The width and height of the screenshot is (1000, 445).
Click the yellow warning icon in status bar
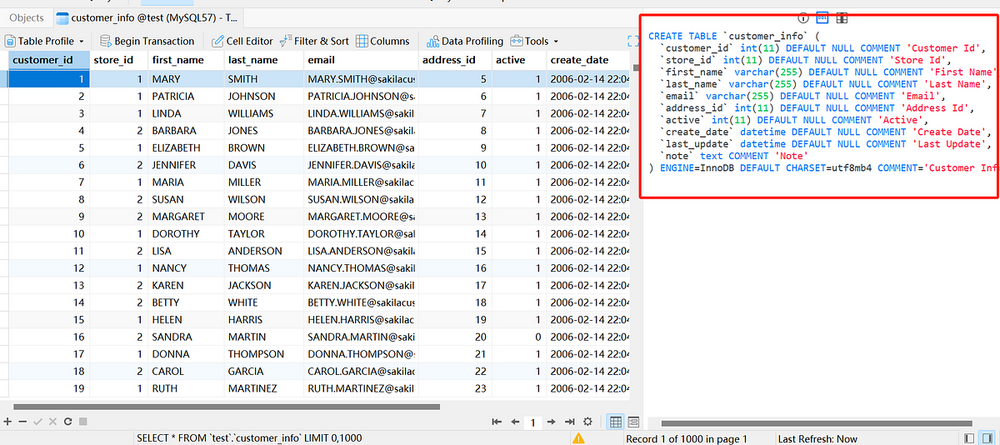[578, 438]
